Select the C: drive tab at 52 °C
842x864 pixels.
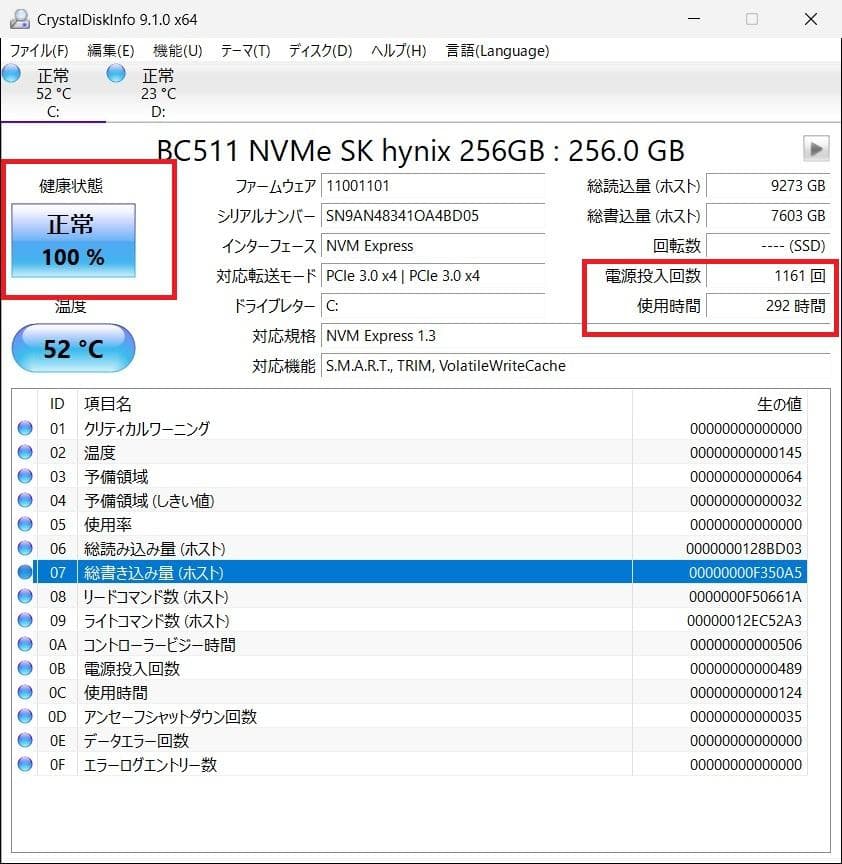click(53, 93)
